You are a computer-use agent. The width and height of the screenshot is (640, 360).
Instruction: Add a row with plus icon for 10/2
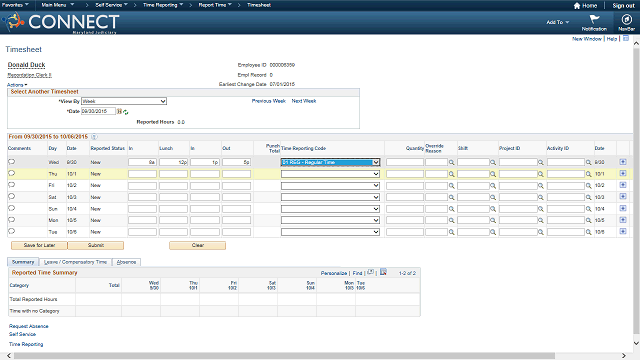[623, 185]
